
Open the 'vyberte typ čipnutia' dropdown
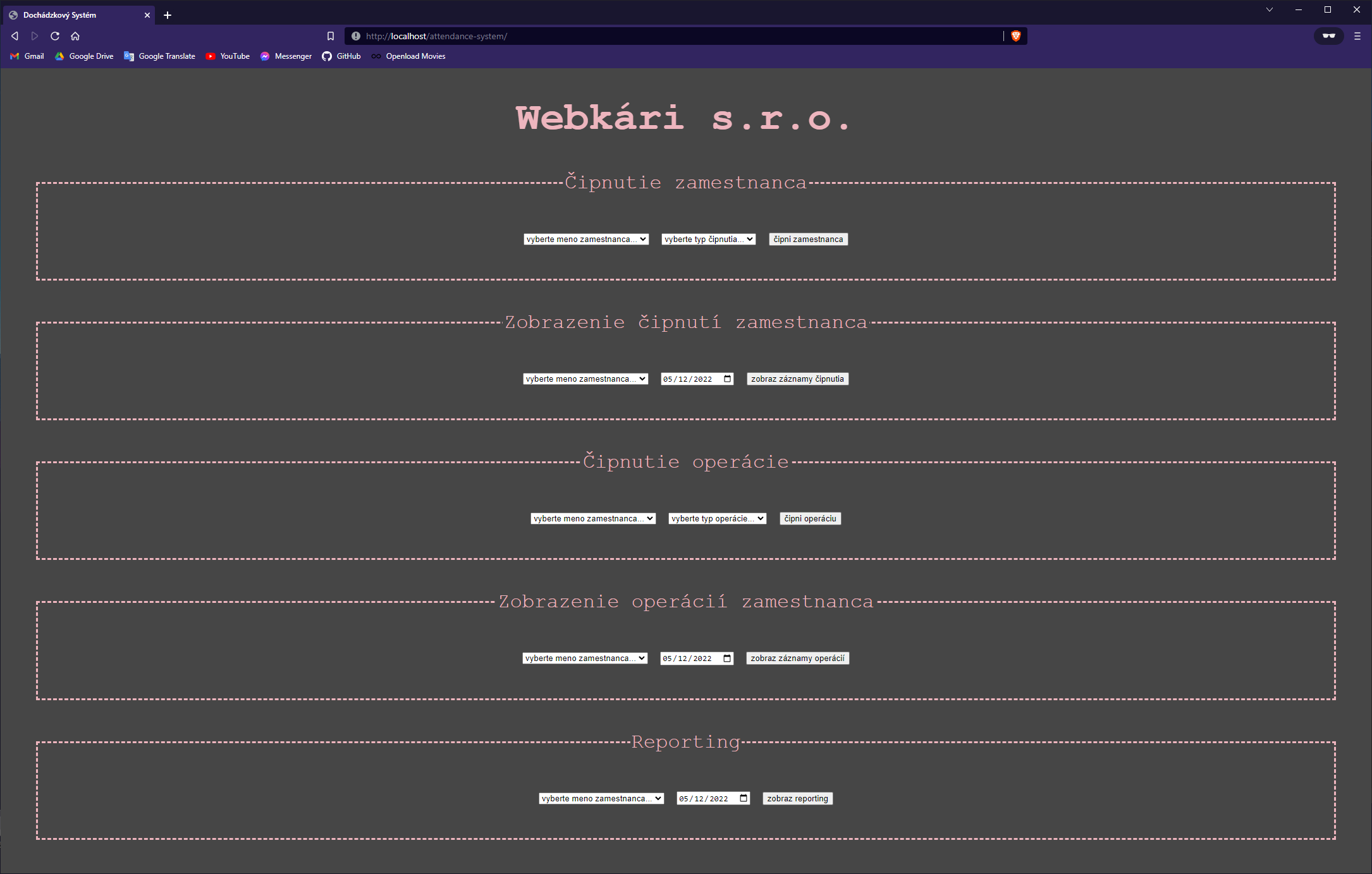coord(708,239)
